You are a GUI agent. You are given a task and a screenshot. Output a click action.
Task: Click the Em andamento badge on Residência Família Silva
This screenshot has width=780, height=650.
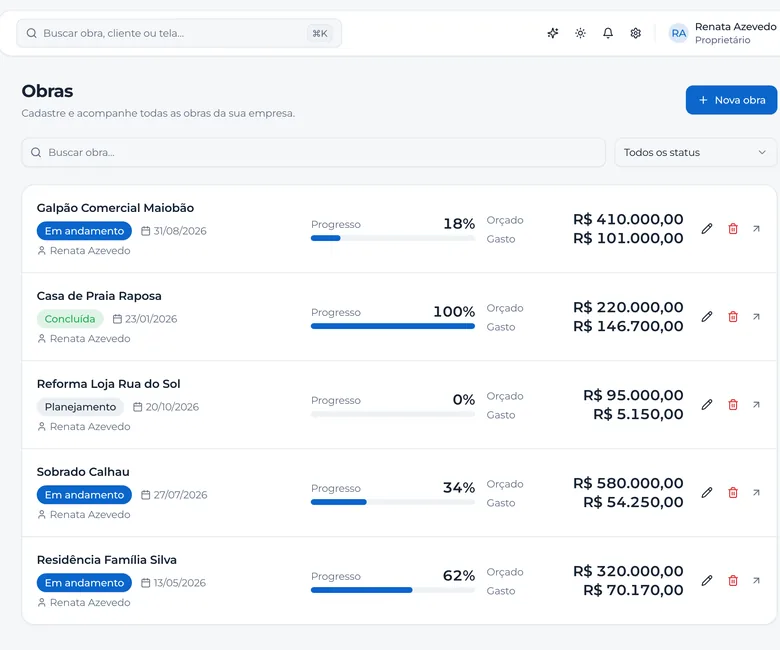[x=84, y=583]
